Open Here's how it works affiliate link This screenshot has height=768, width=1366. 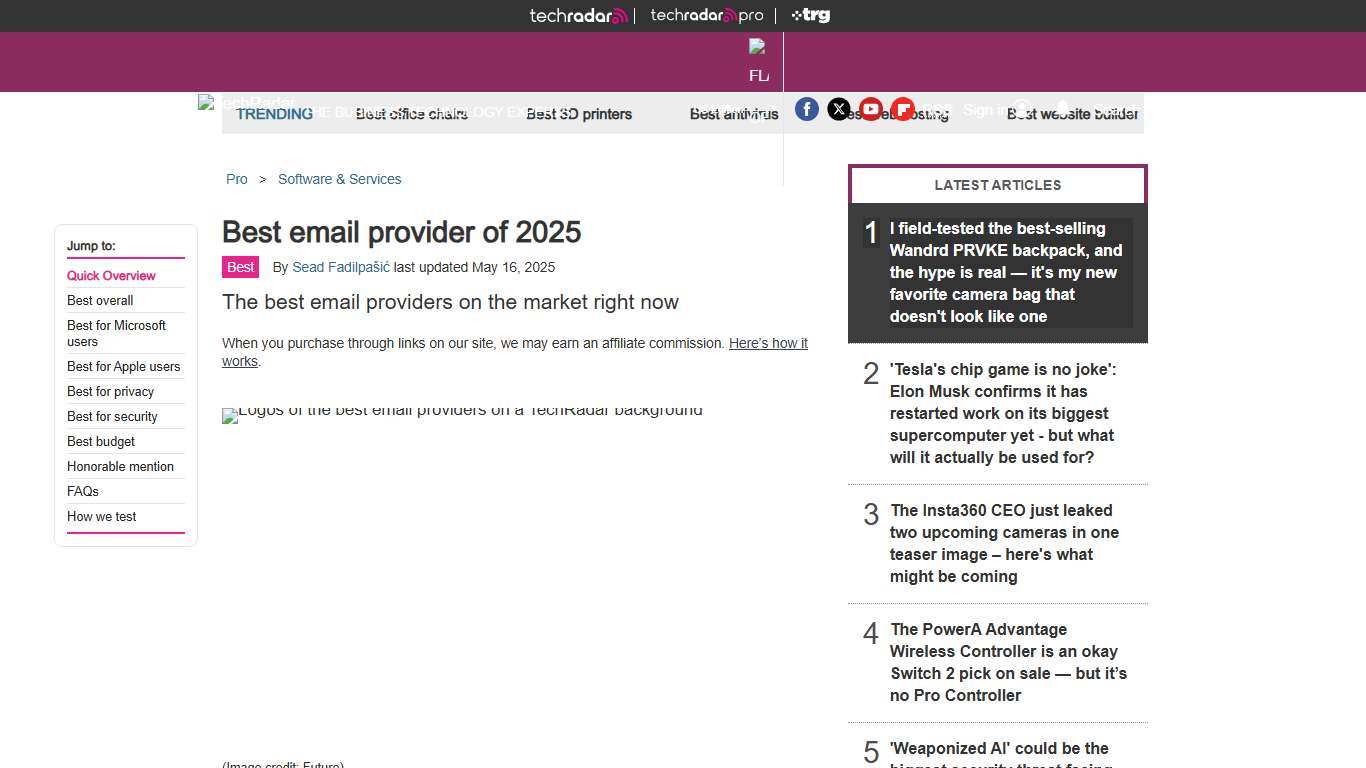pyautogui.click(x=768, y=343)
